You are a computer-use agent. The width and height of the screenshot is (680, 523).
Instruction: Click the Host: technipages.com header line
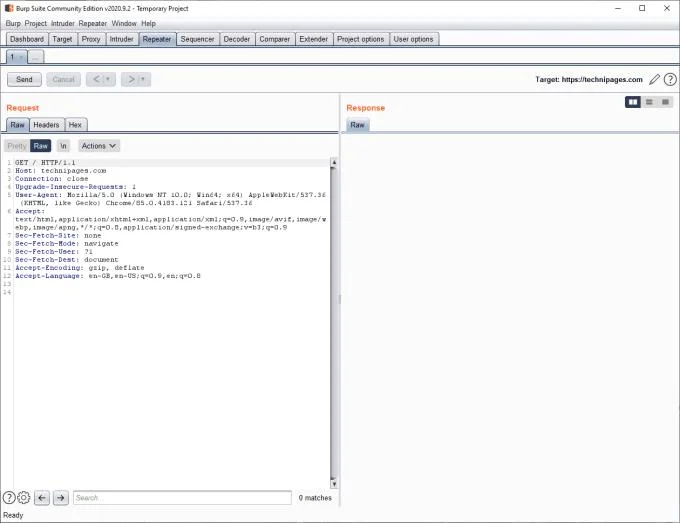click(x=60, y=171)
